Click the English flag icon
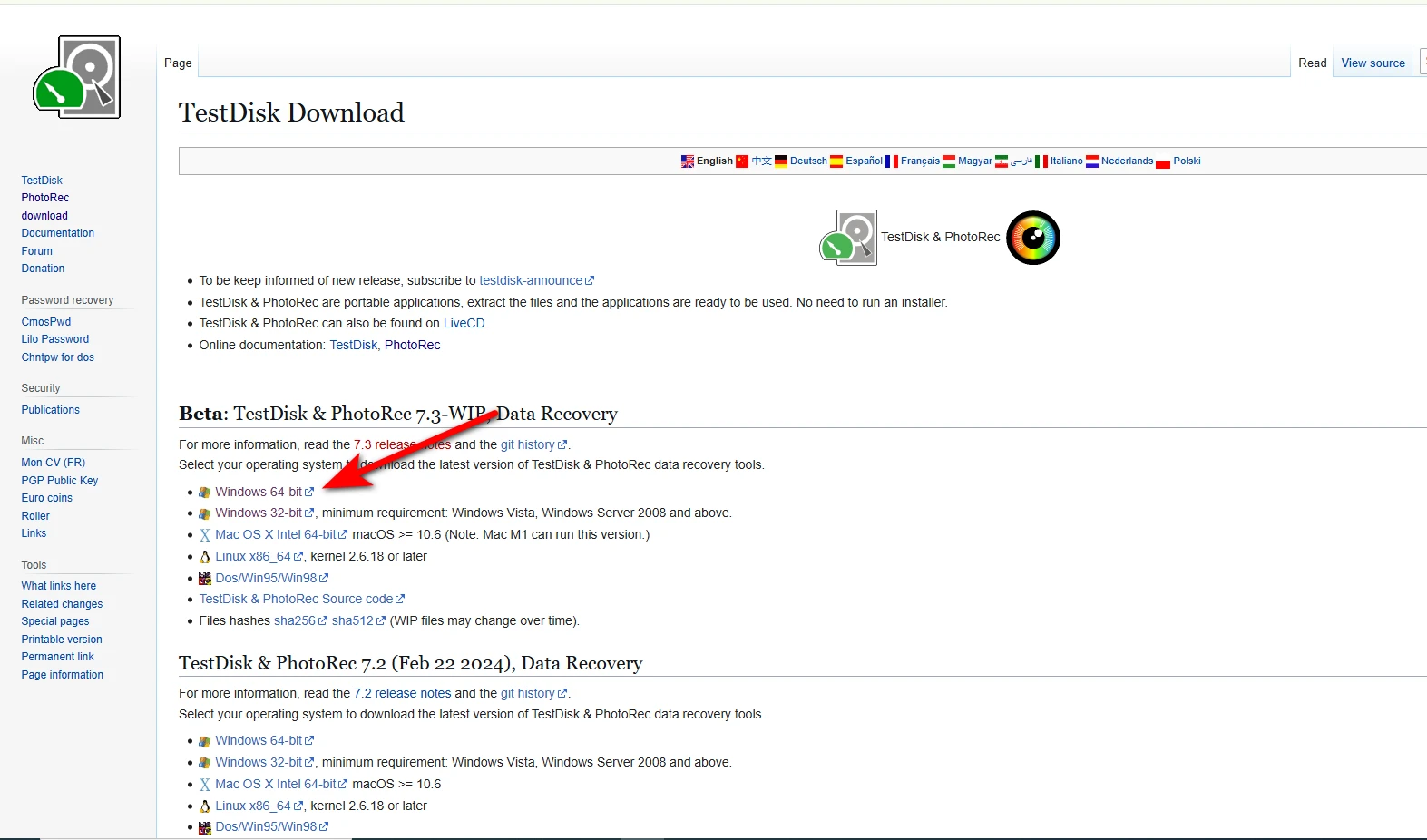This screenshot has height=840, width=1427. (x=688, y=161)
